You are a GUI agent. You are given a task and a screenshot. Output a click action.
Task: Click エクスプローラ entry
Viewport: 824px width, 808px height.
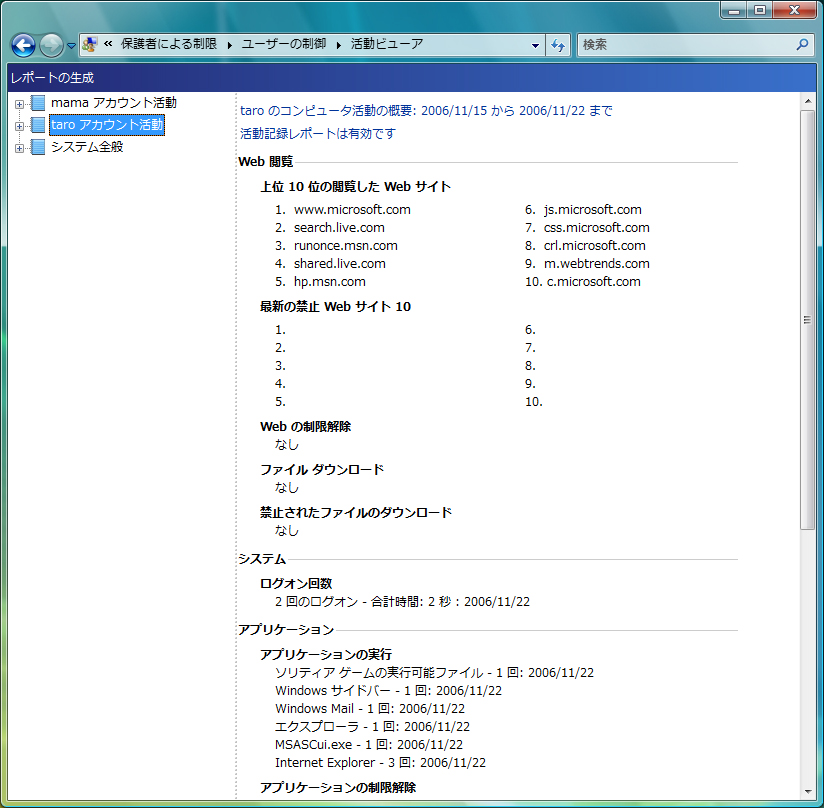pyautogui.click(x=373, y=727)
